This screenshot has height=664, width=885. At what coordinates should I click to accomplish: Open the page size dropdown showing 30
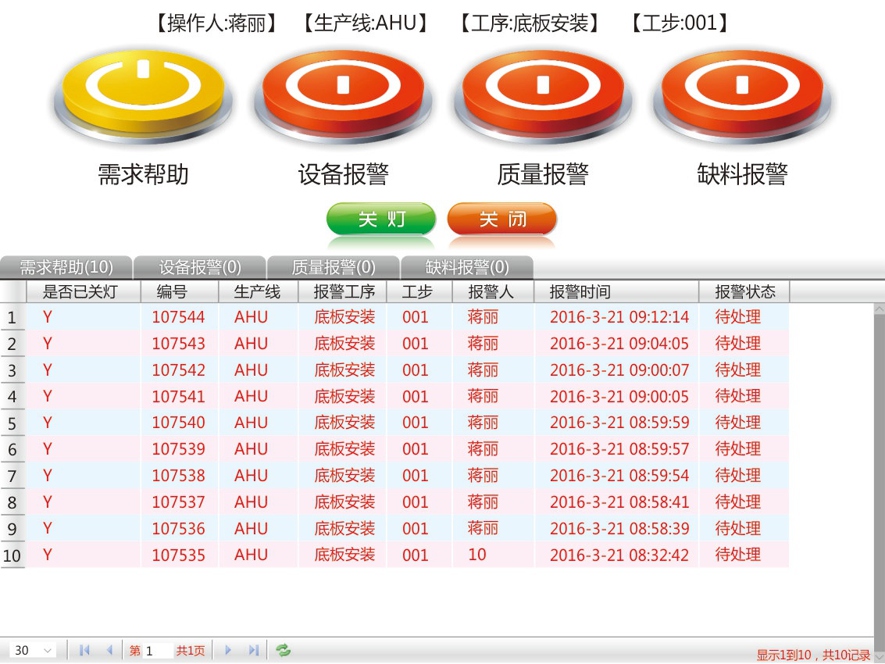[33, 650]
